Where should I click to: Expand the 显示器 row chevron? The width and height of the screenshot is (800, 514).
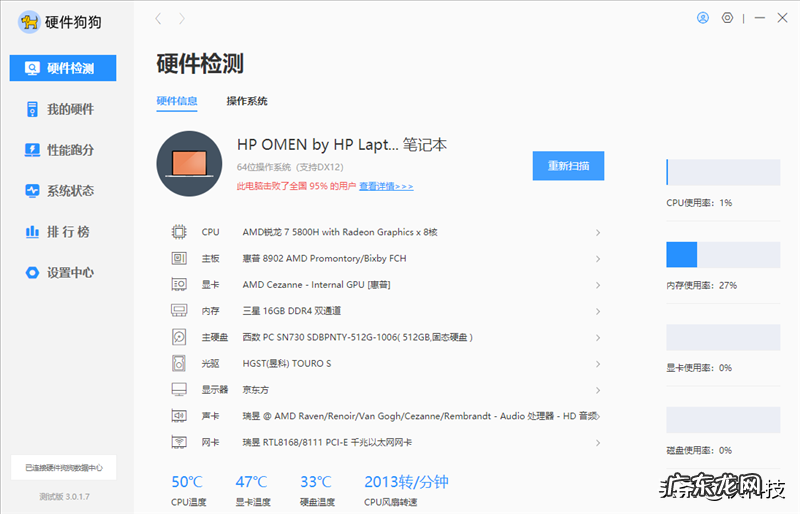coord(597,390)
